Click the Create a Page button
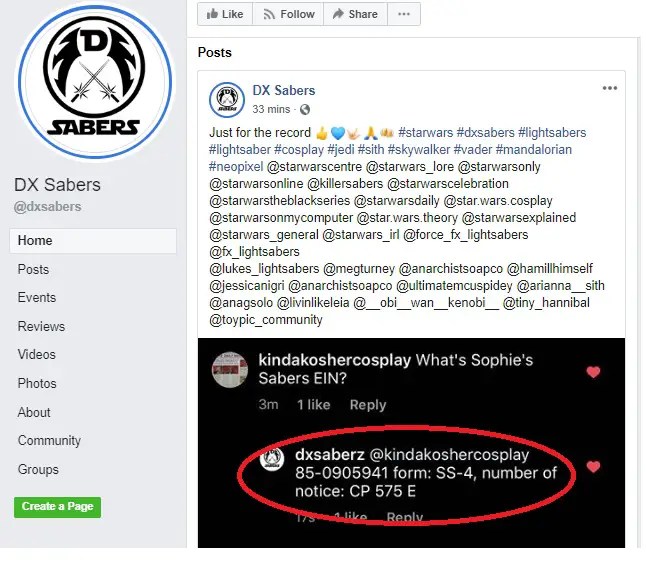 (57, 507)
